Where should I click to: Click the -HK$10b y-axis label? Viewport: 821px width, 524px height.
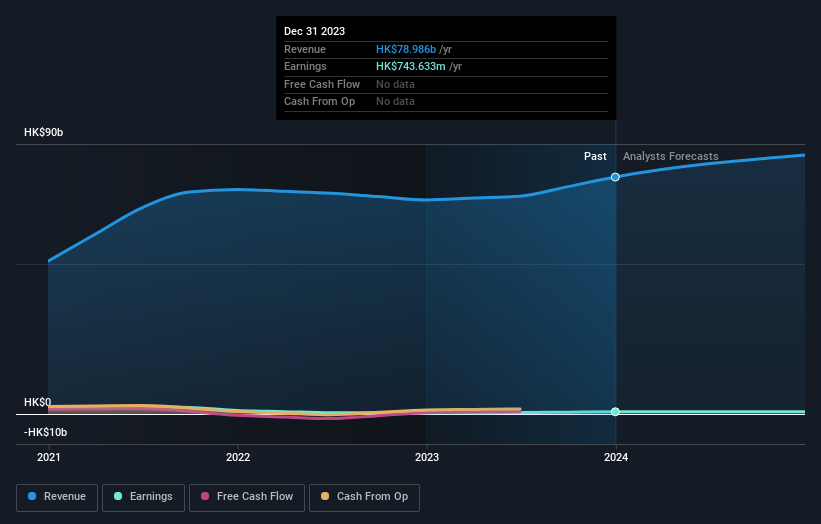click(x=46, y=432)
